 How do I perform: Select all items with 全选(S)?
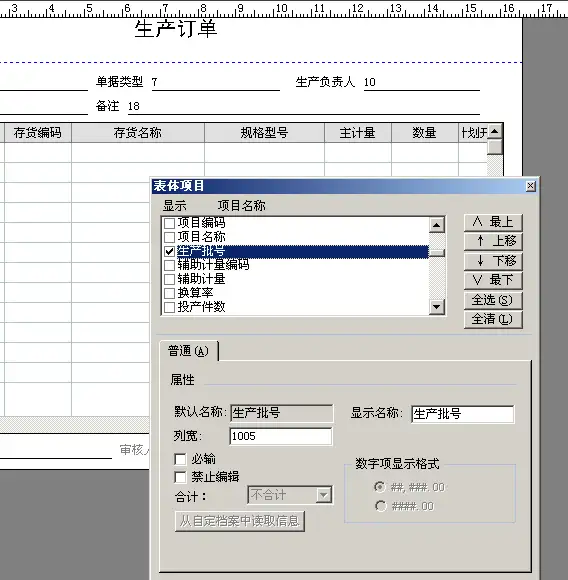(493, 300)
